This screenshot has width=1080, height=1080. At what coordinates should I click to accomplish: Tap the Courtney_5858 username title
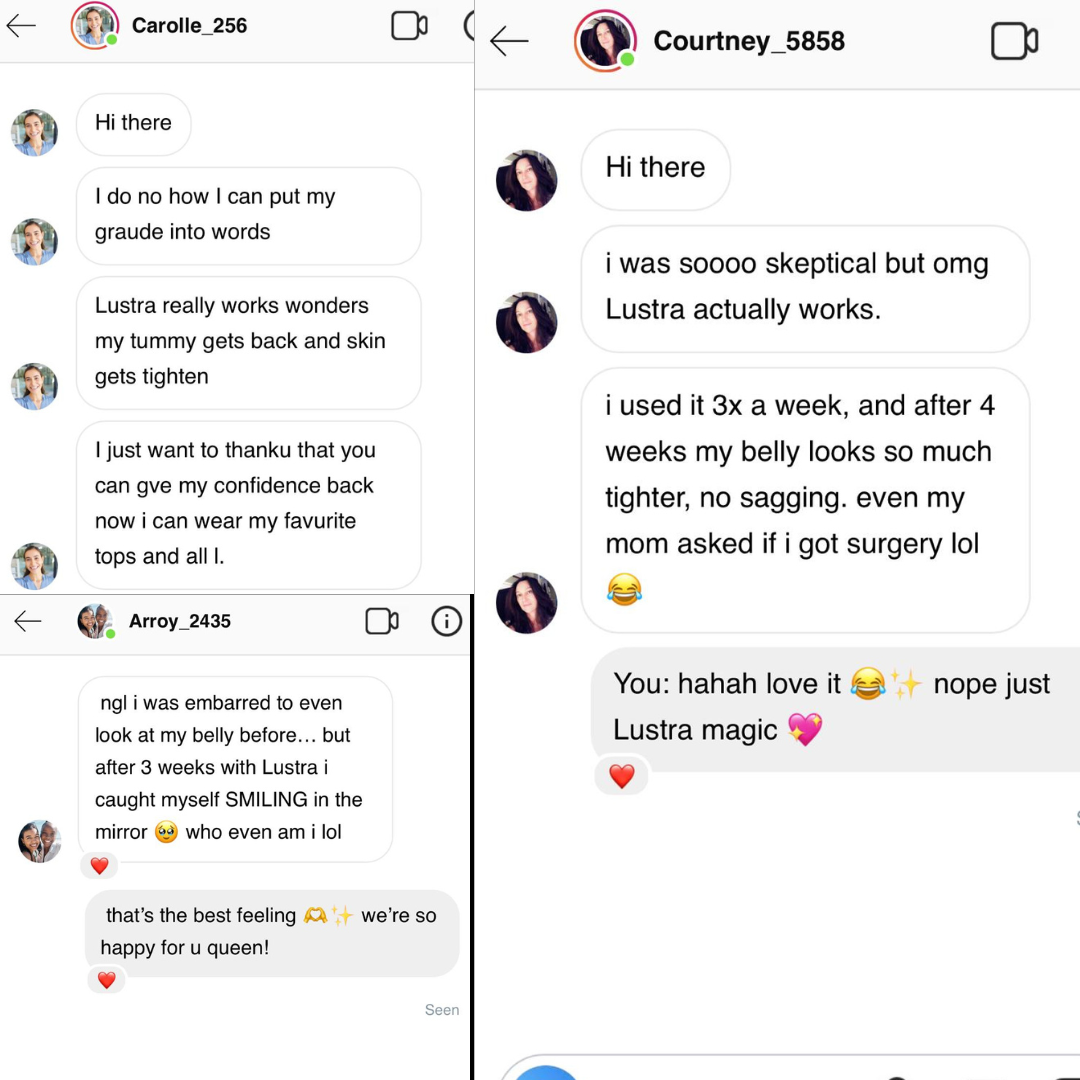[x=749, y=41]
